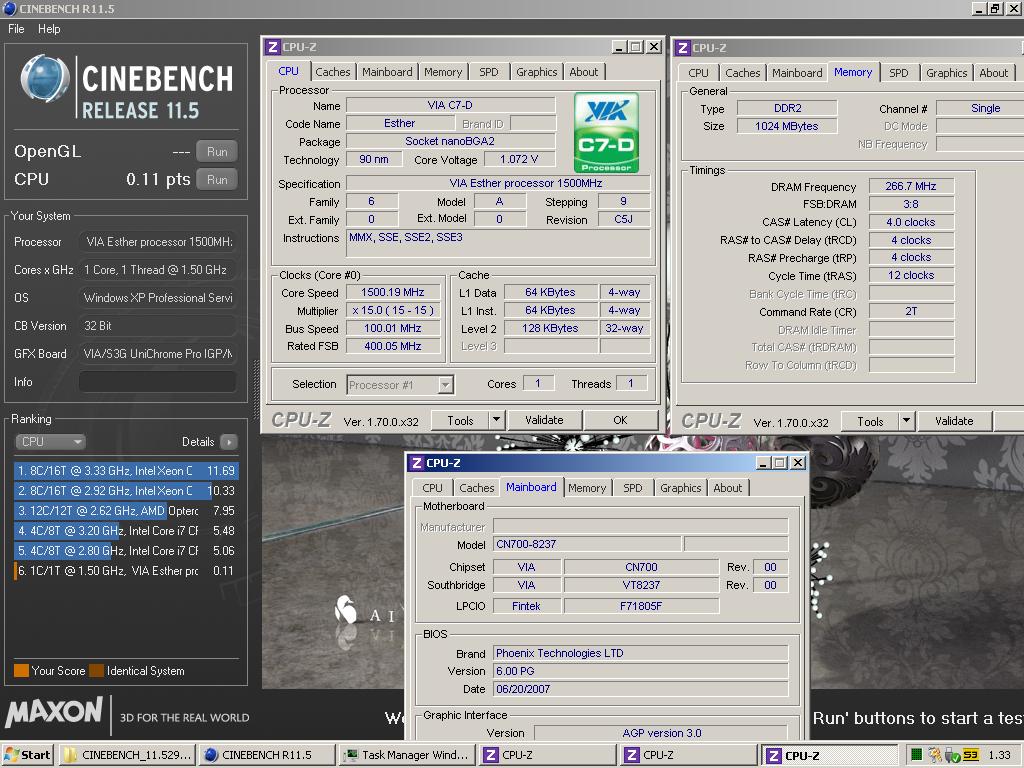
Task: Click the Cinebench title bar app icon
Action: pos(10,8)
